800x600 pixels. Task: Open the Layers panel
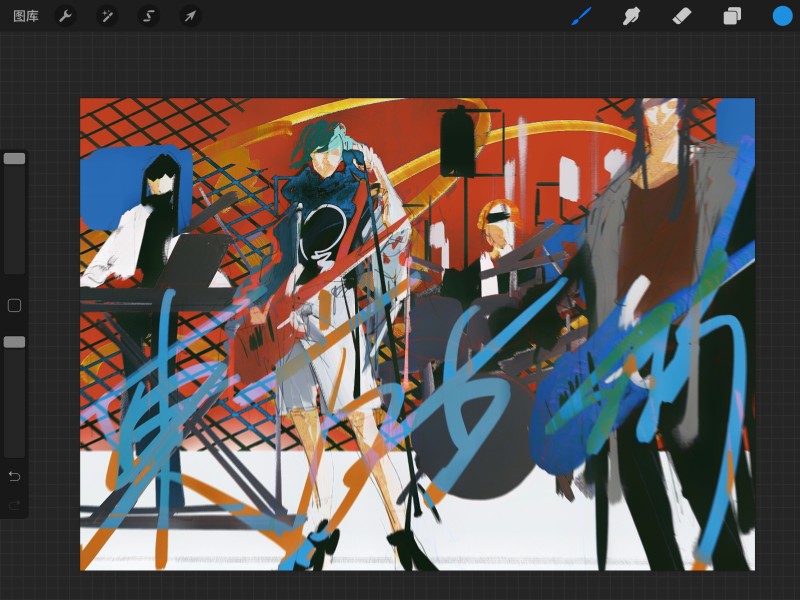point(732,16)
